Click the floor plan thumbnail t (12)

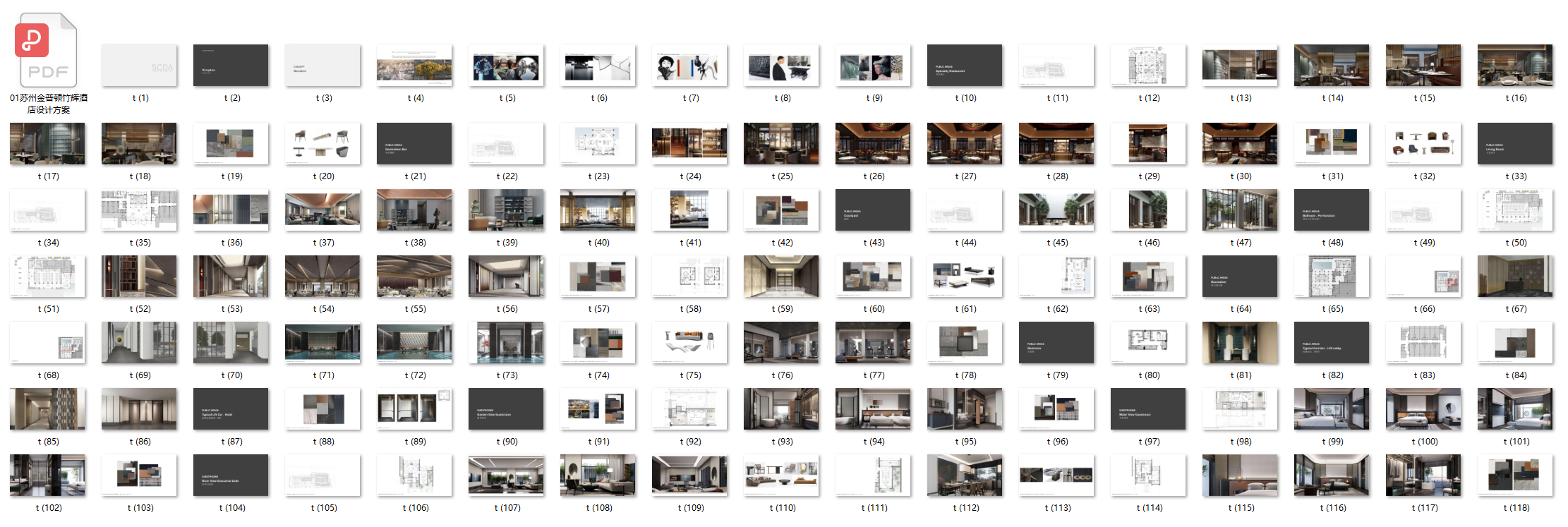(x=1148, y=66)
